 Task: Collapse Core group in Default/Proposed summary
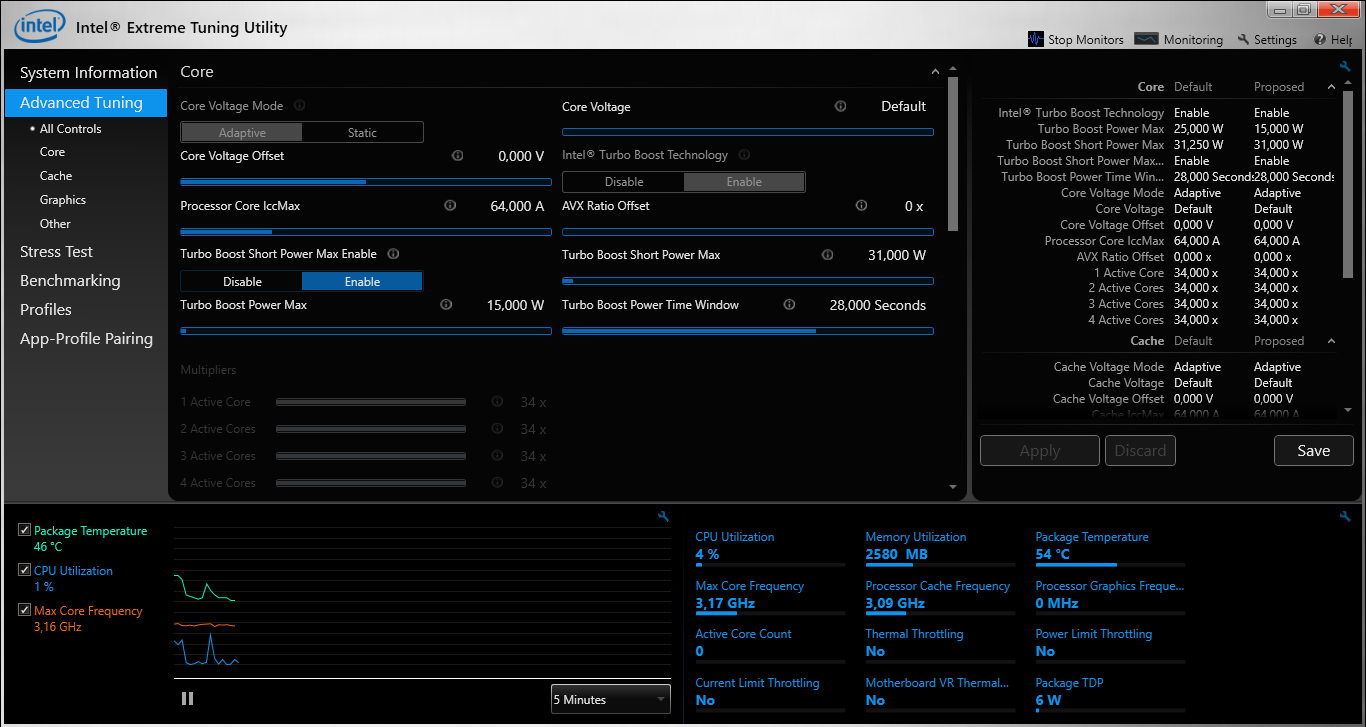[1331, 87]
